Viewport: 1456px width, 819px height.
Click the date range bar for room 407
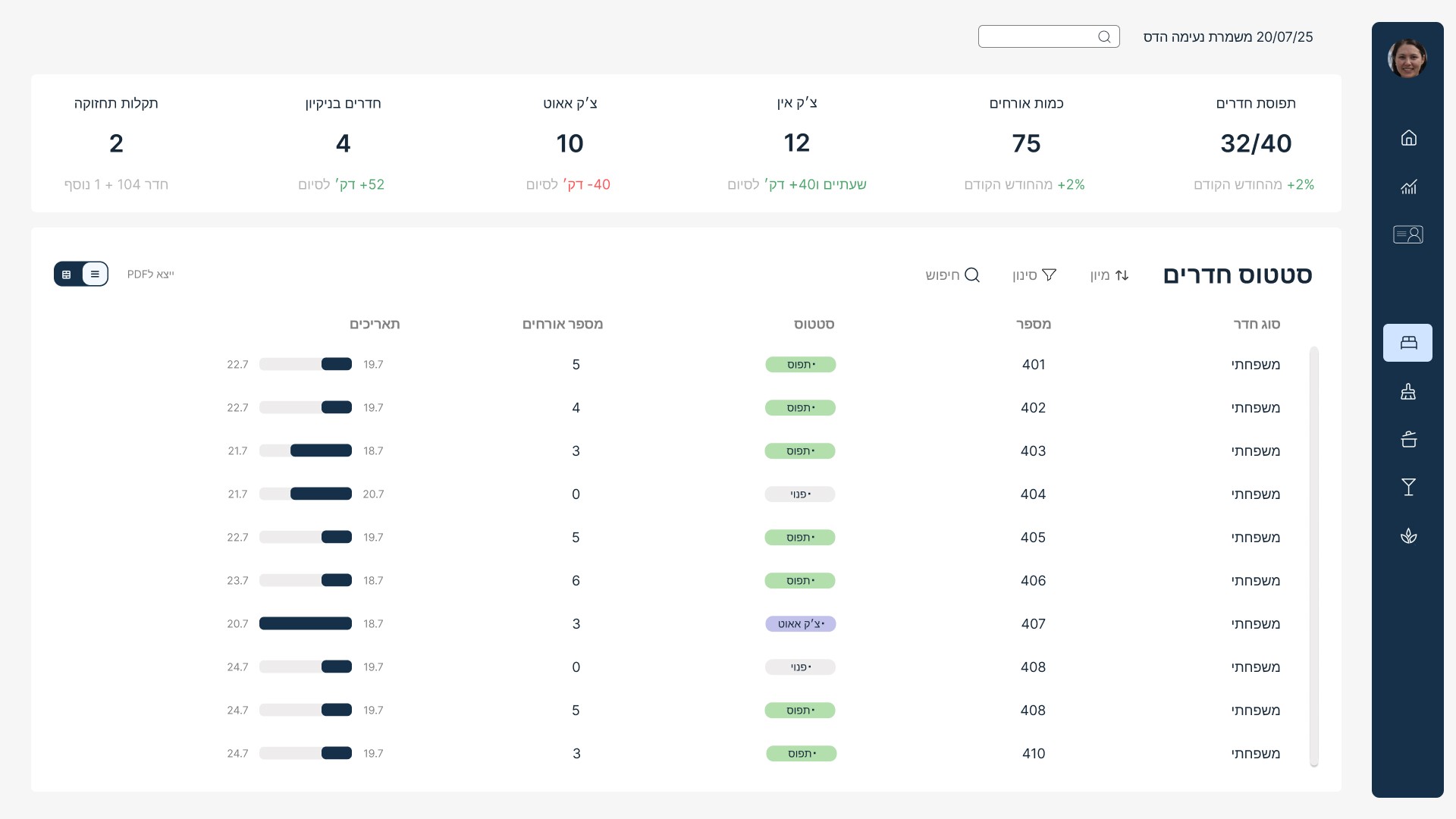click(306, 623)
